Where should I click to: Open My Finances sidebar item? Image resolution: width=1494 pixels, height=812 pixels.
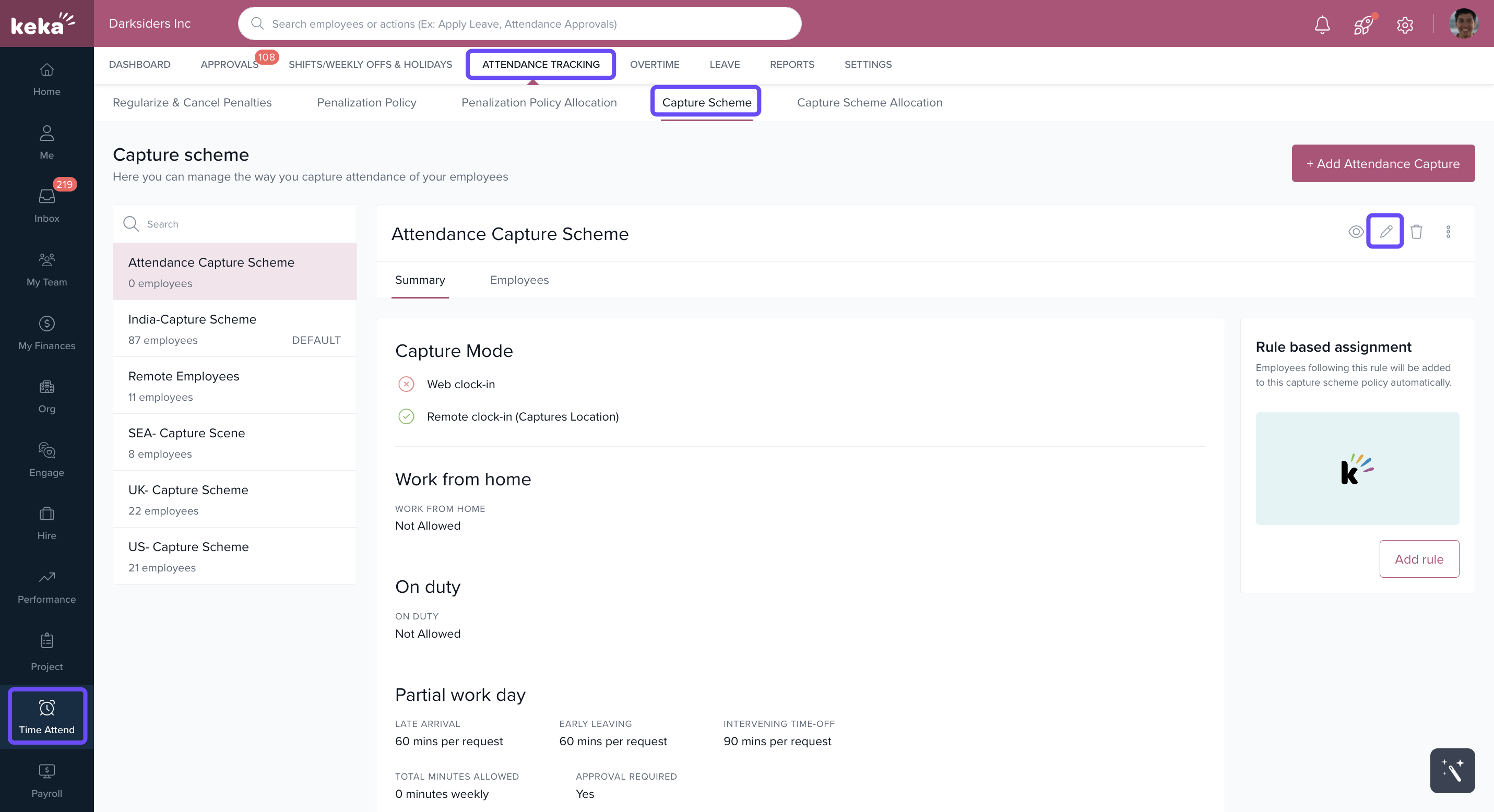(x=47, y=333)
